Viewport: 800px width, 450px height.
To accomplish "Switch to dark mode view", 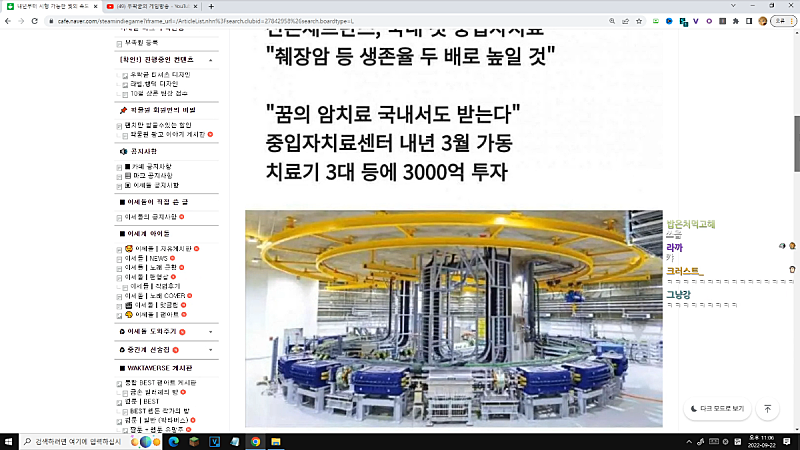I will click(717, 409).
